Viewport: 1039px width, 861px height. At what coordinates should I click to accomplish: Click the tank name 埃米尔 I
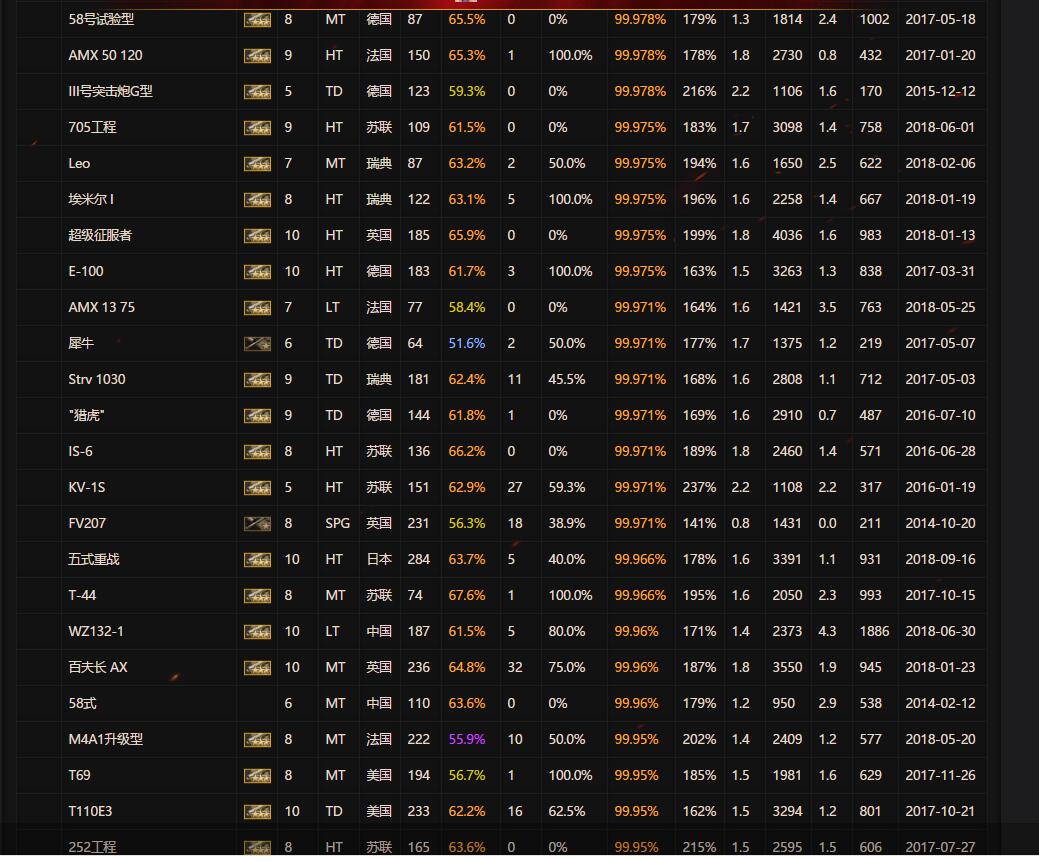91,199
